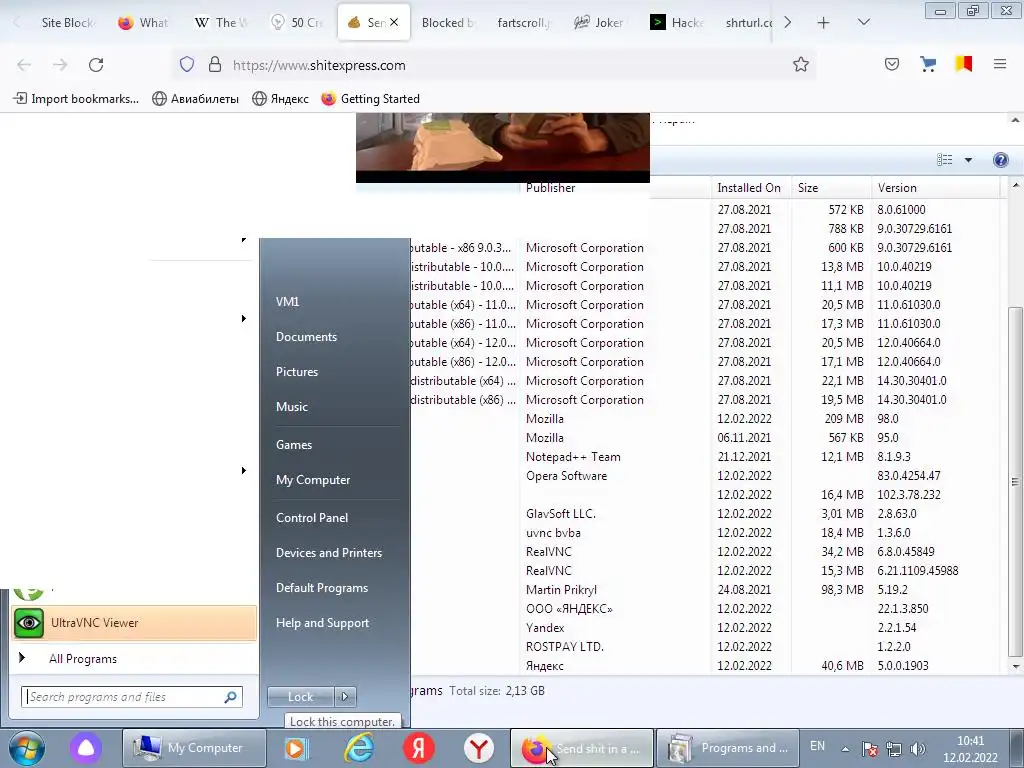Expand shutdown options arrow beside Lock
1024x768 pixels.
click(x=345, y=697)
